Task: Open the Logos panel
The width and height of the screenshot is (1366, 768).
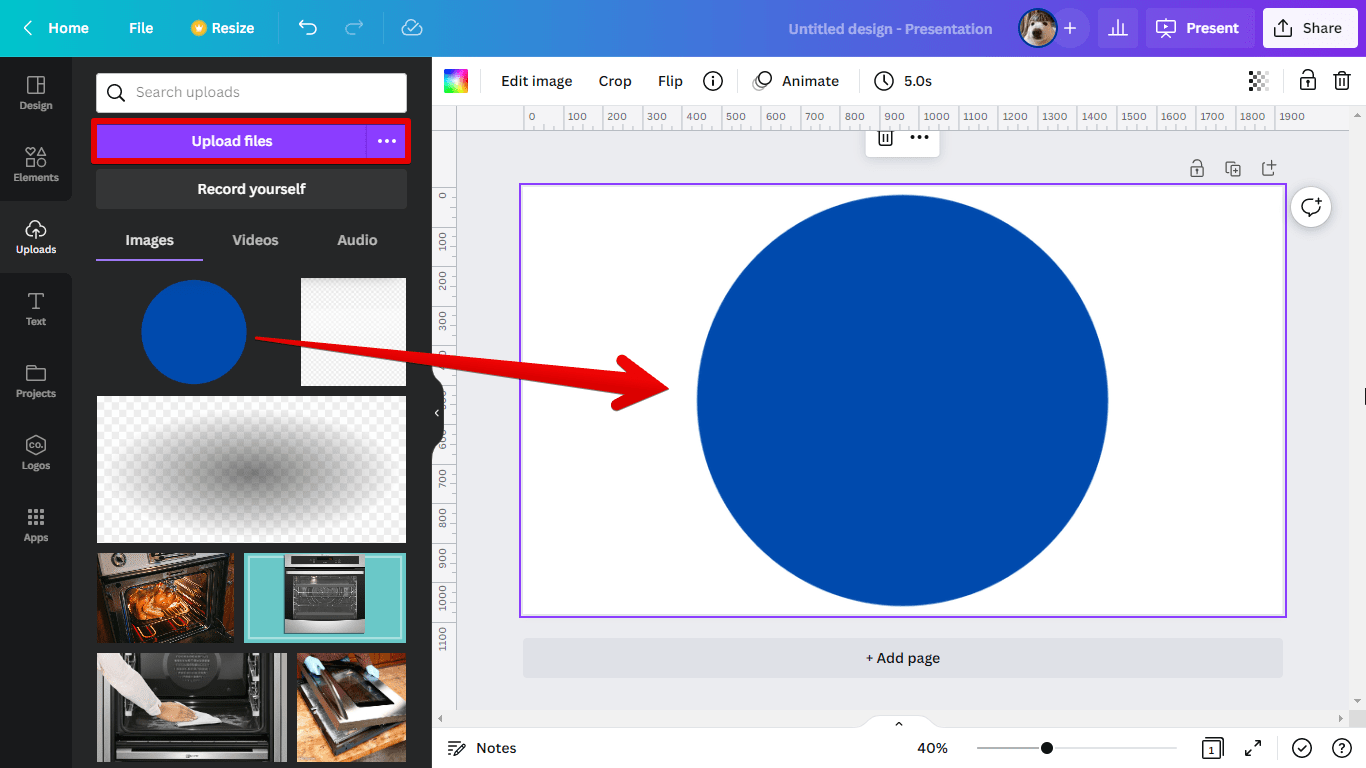Action: click(x=36, y=452)
